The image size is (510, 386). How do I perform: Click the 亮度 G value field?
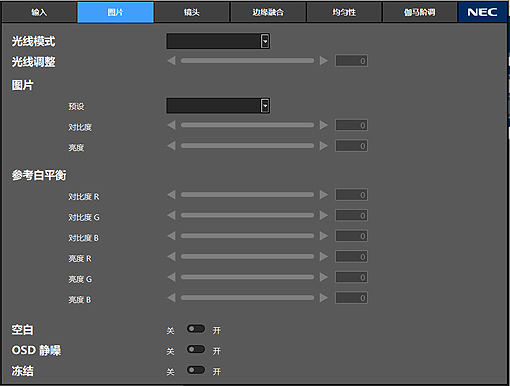point(351,277)
